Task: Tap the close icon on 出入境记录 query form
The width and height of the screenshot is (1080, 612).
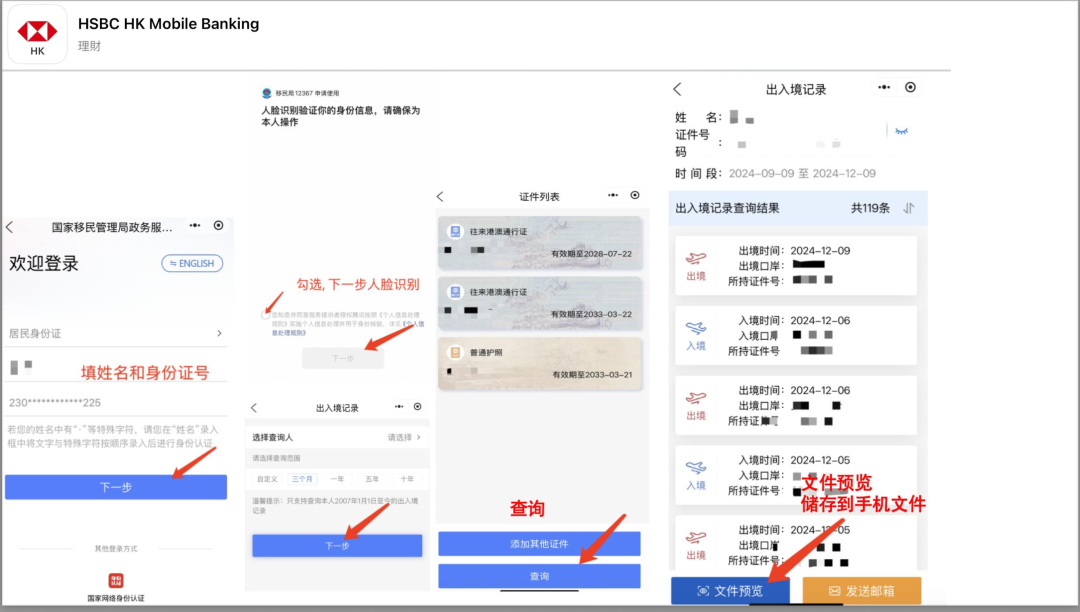Action: point(417,407)
